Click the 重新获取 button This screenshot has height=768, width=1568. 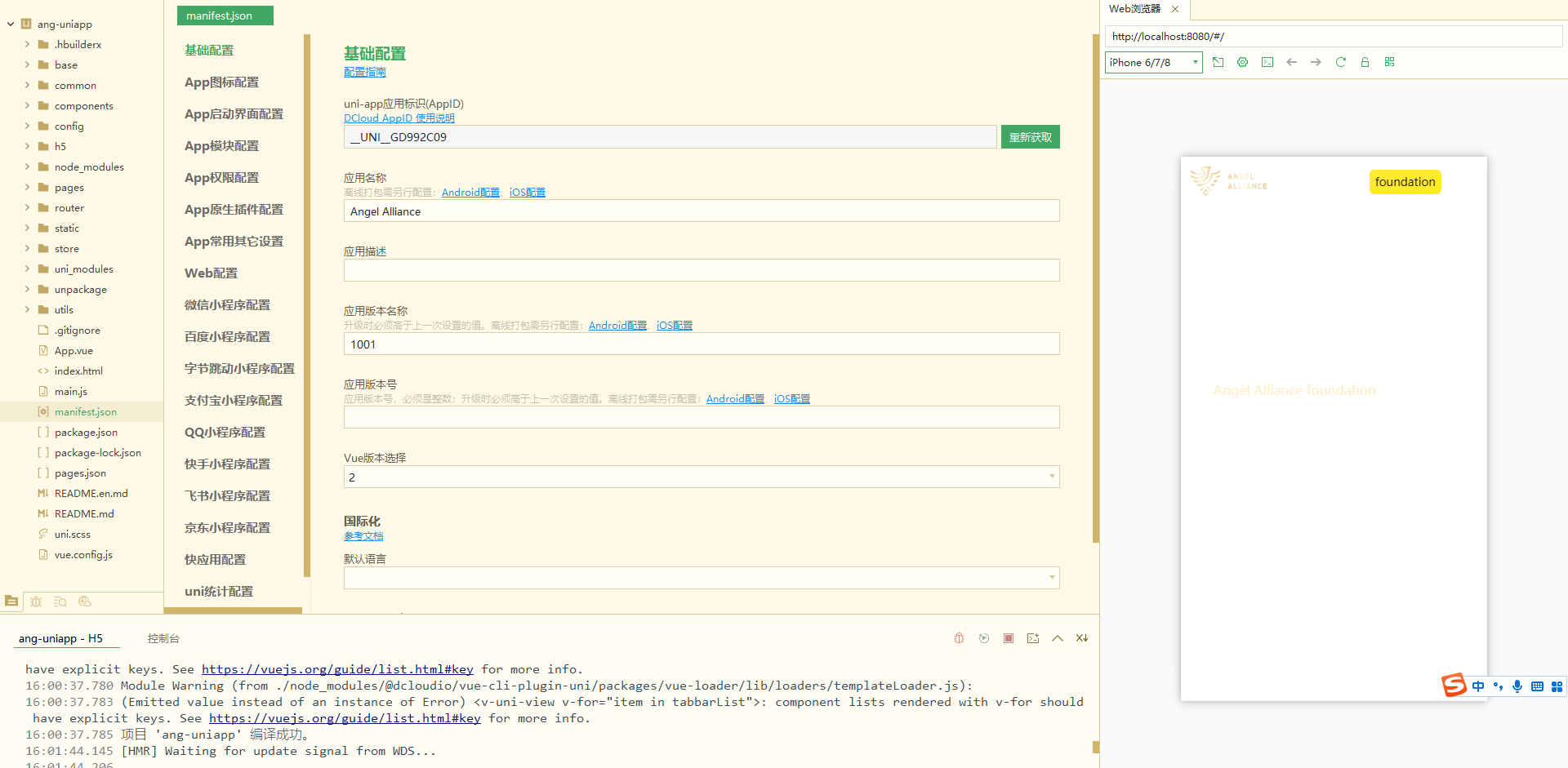coord(1030,137)
